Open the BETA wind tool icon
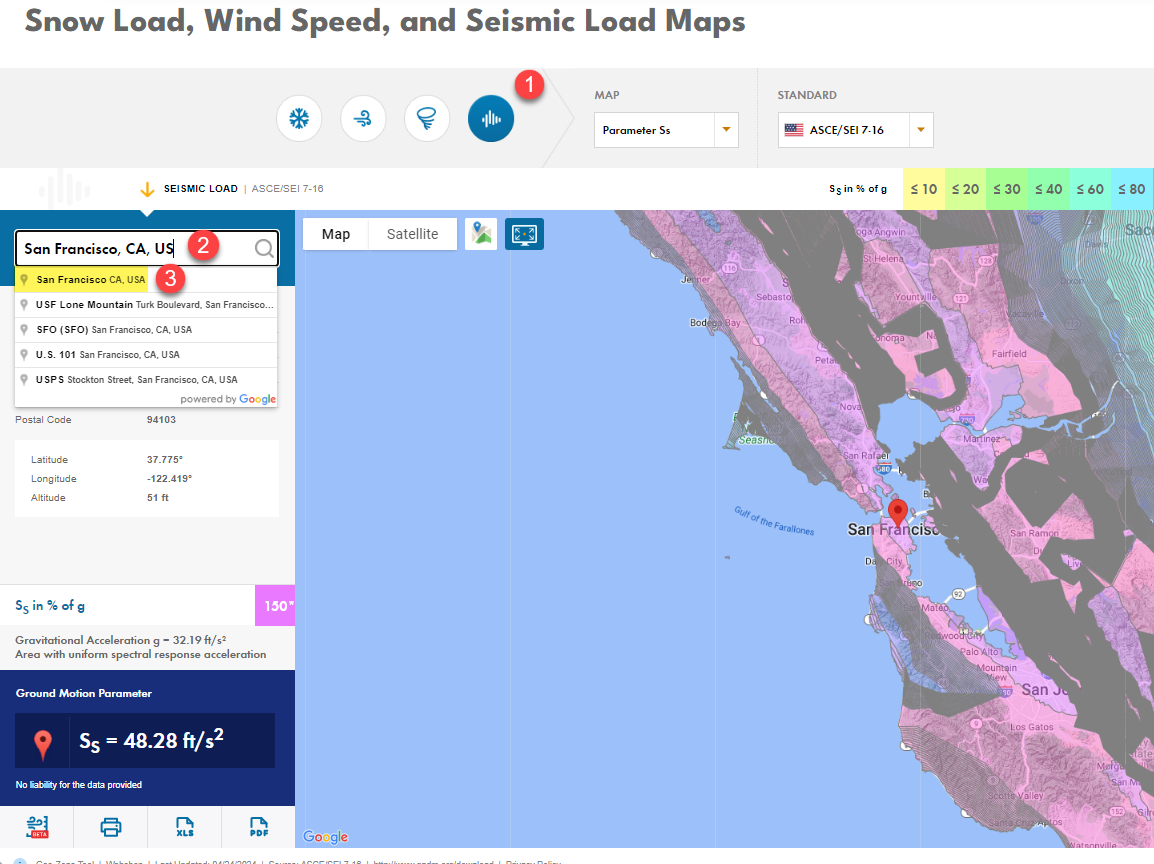Screen dimensions: 1154x864 (37, 828)
